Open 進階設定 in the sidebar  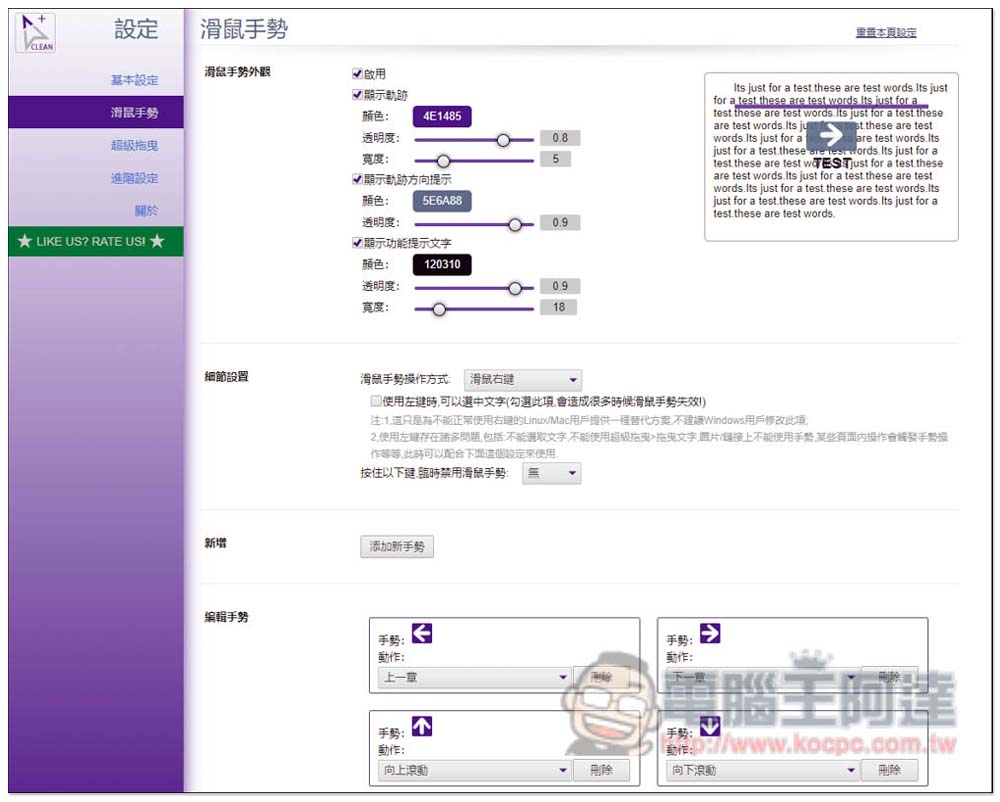pos(134,179)
